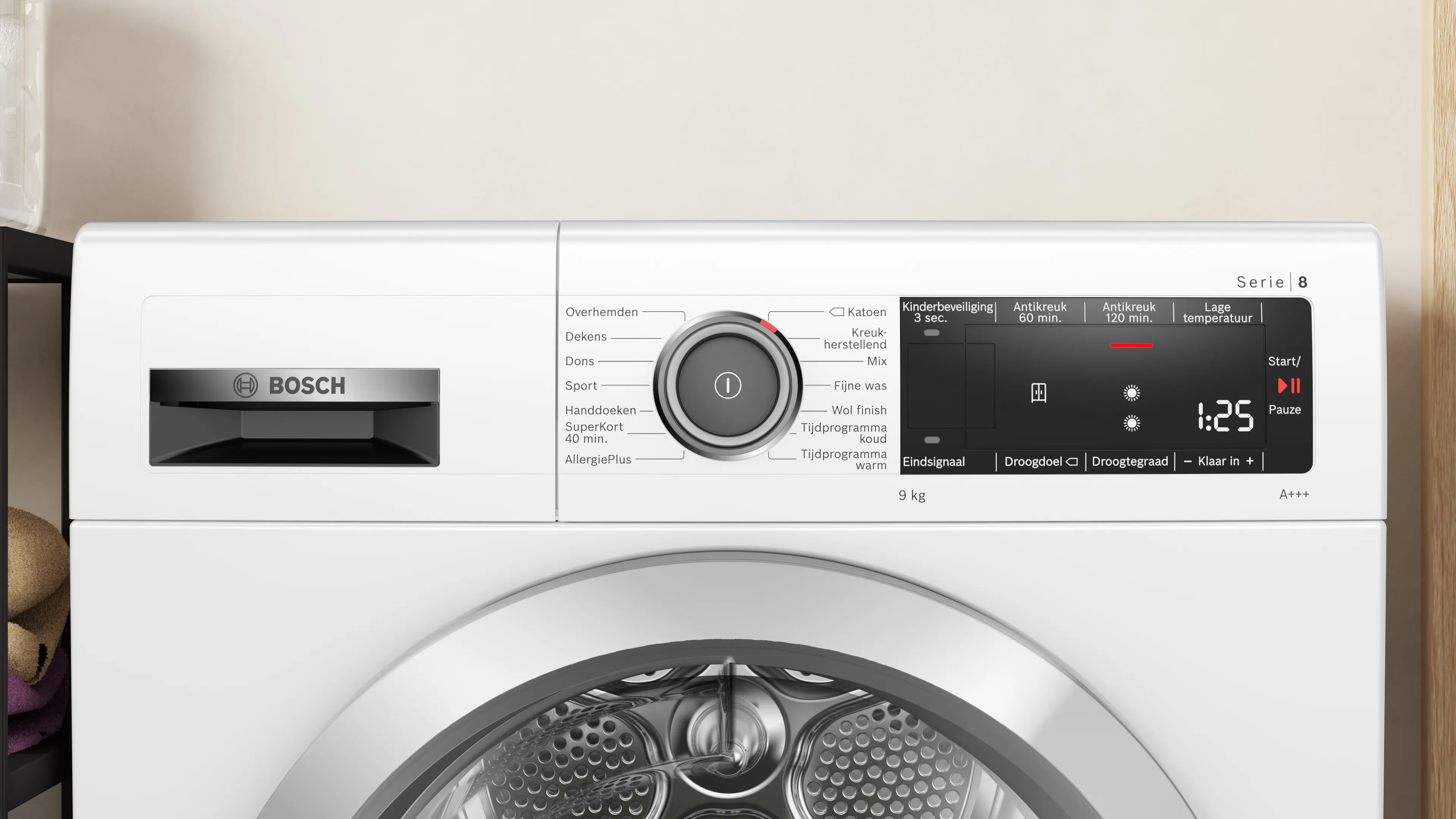Image resolution: width=1456 pixels, height=819 pixels.
Task: Enable Antikreuk 120 min. option
Action: (x=1129, y=312)
